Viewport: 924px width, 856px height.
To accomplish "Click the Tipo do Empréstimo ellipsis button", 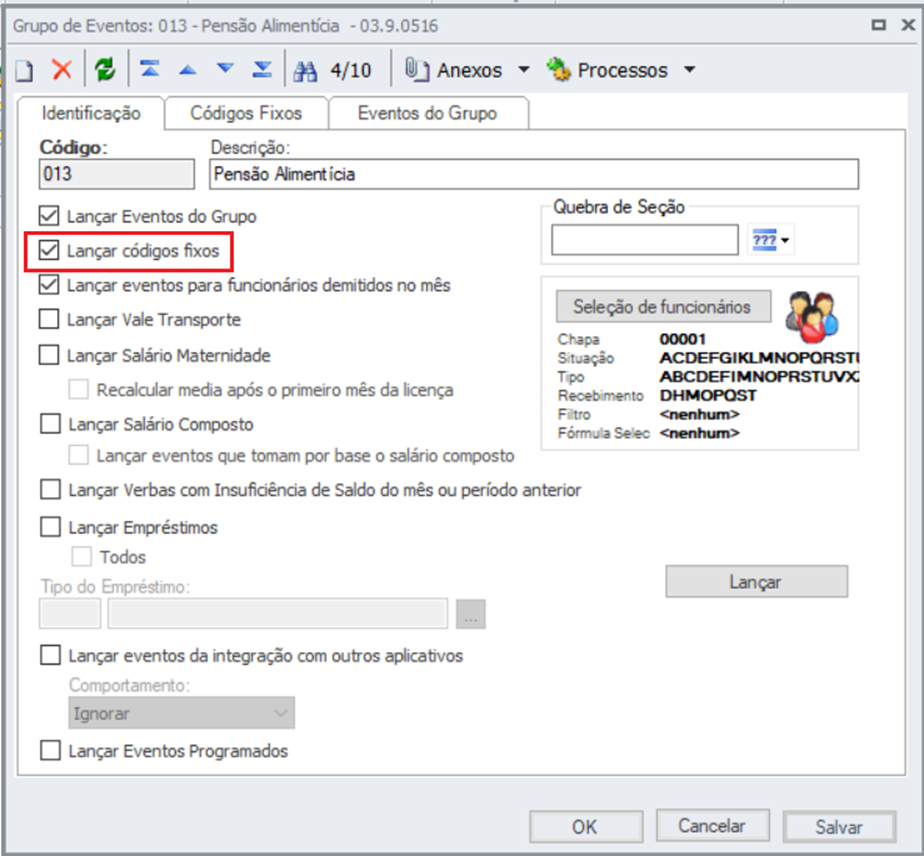I will pyautogui.click(x=471, y=614).
